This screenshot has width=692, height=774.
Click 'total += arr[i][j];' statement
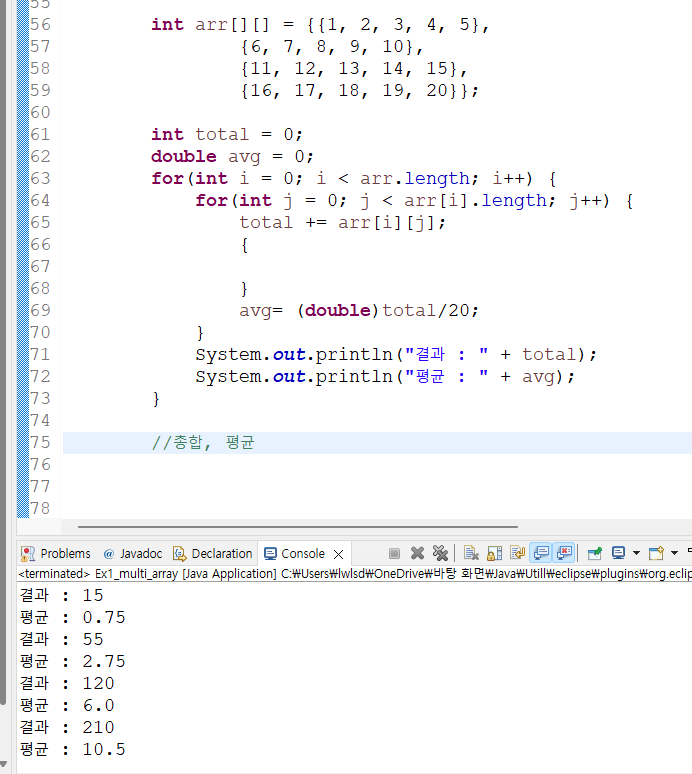pyautogui.click(x=342, y=223)
